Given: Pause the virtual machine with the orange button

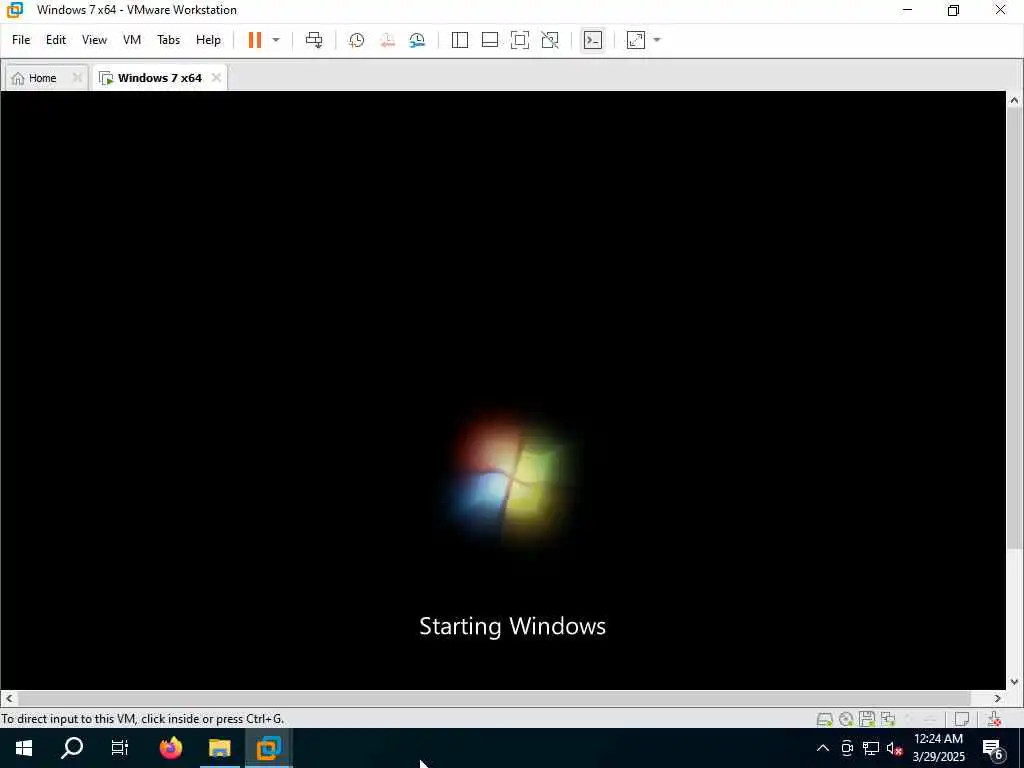Looking at the screenshot, I should tap(255, 40).
